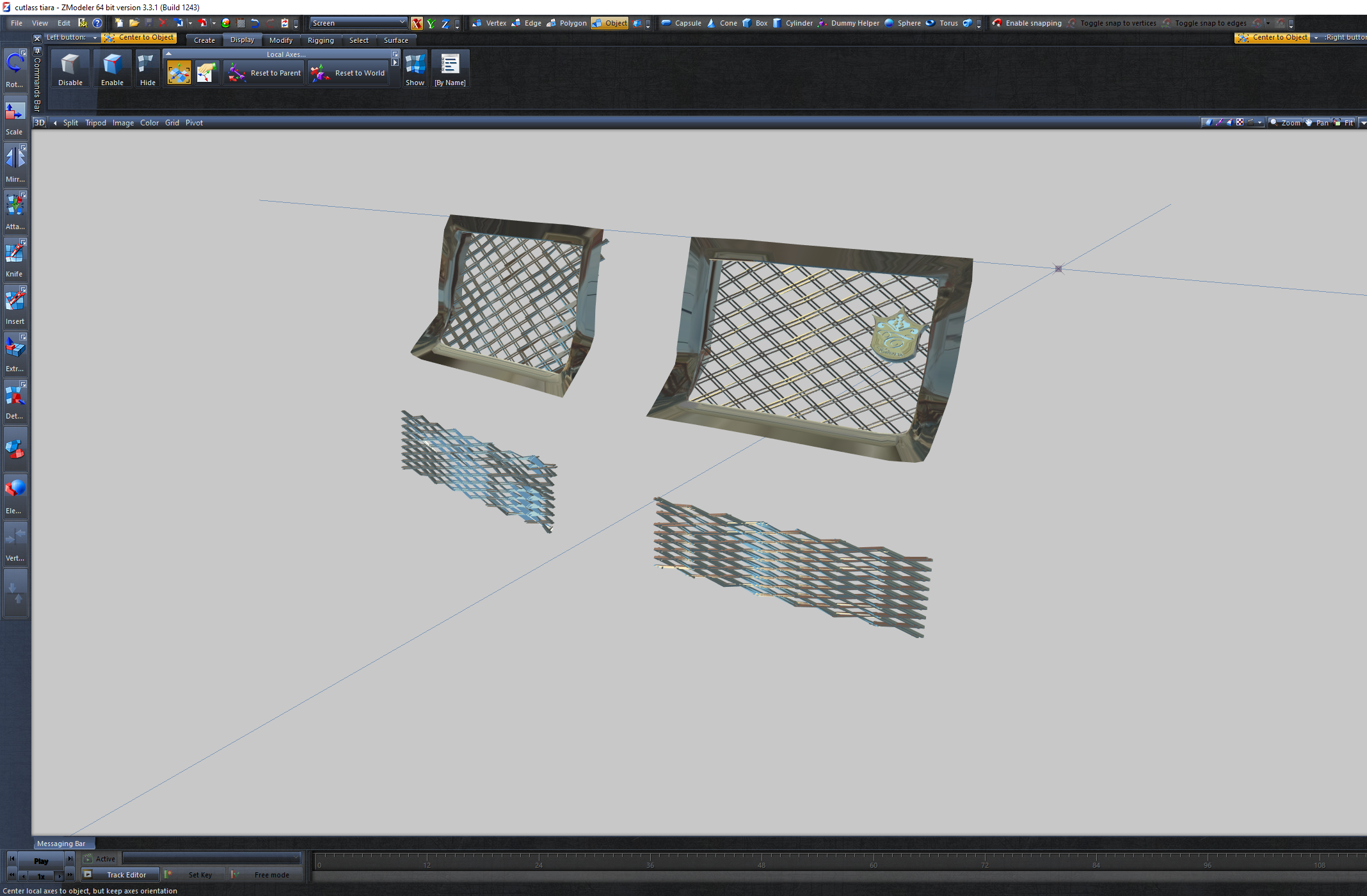Open the Track Editor
This screenshot has width=1367, height=896.
pos(120,874)
